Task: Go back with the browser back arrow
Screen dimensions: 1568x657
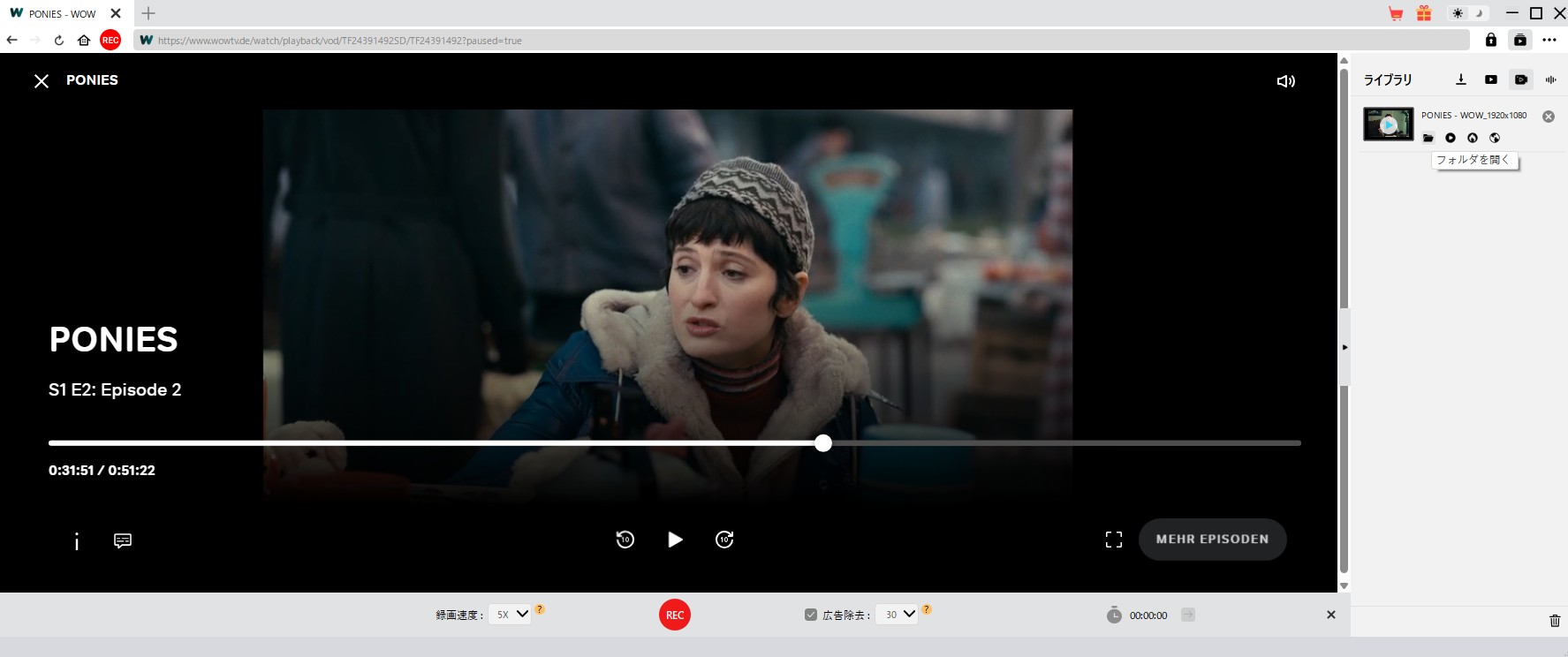Action: pyautogui.click(x=11, y=40)
